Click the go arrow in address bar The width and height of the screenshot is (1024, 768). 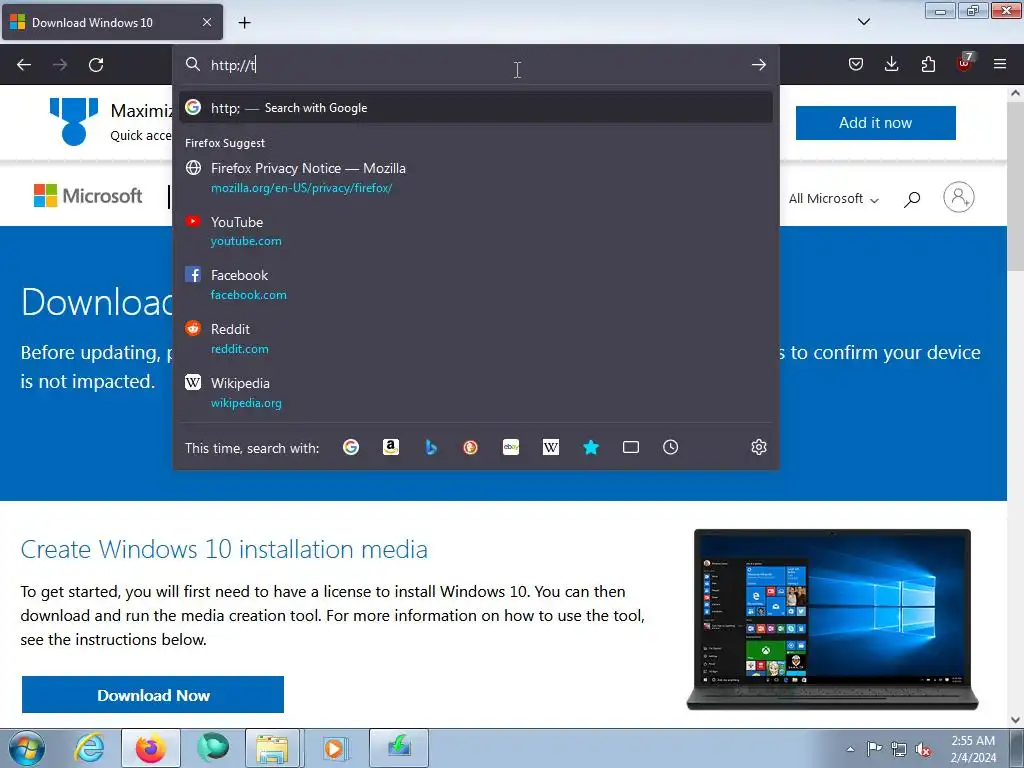[x=758, y=65]
